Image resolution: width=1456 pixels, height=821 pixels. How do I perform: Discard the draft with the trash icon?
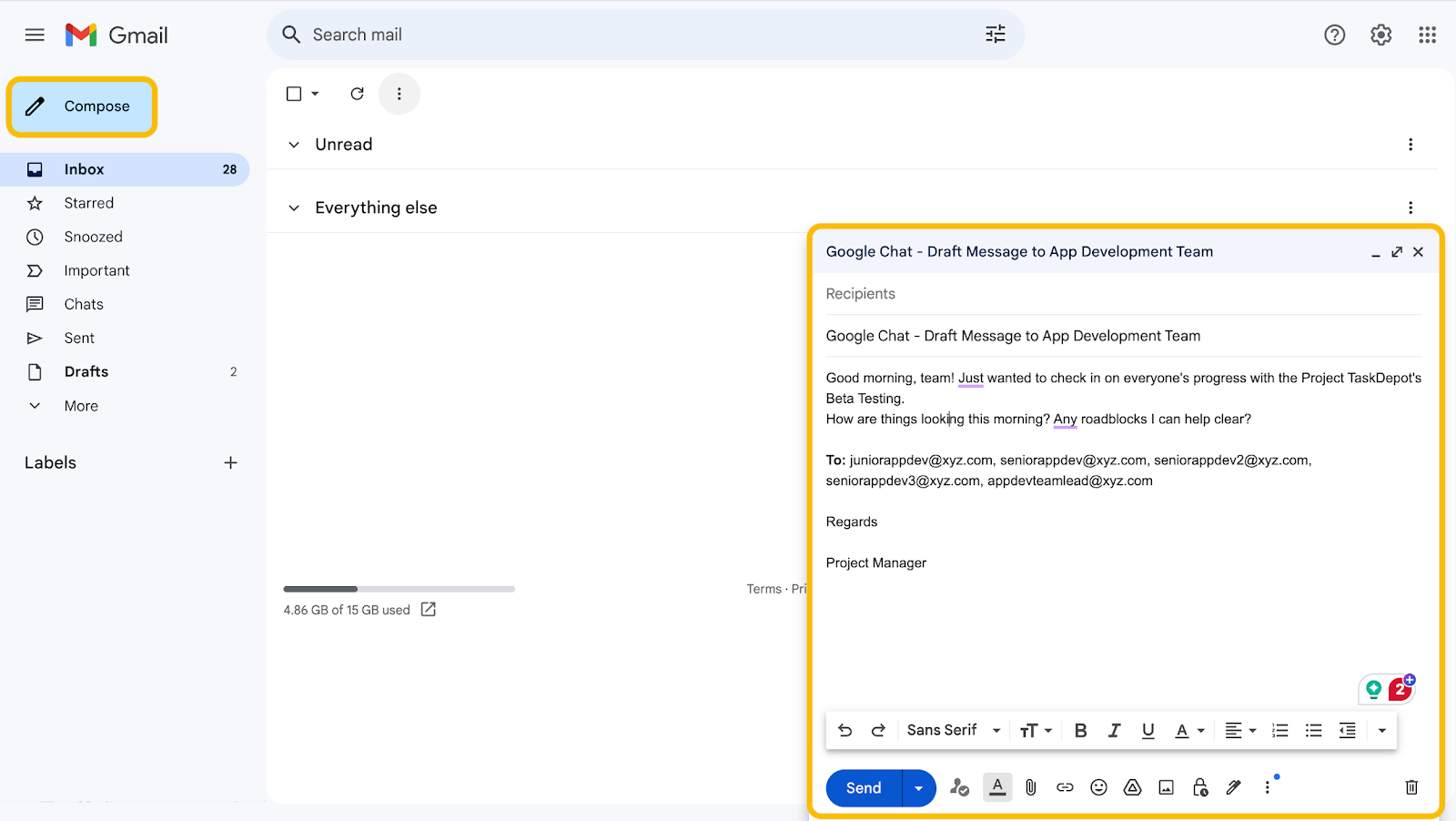click(x=1410, y=787)
